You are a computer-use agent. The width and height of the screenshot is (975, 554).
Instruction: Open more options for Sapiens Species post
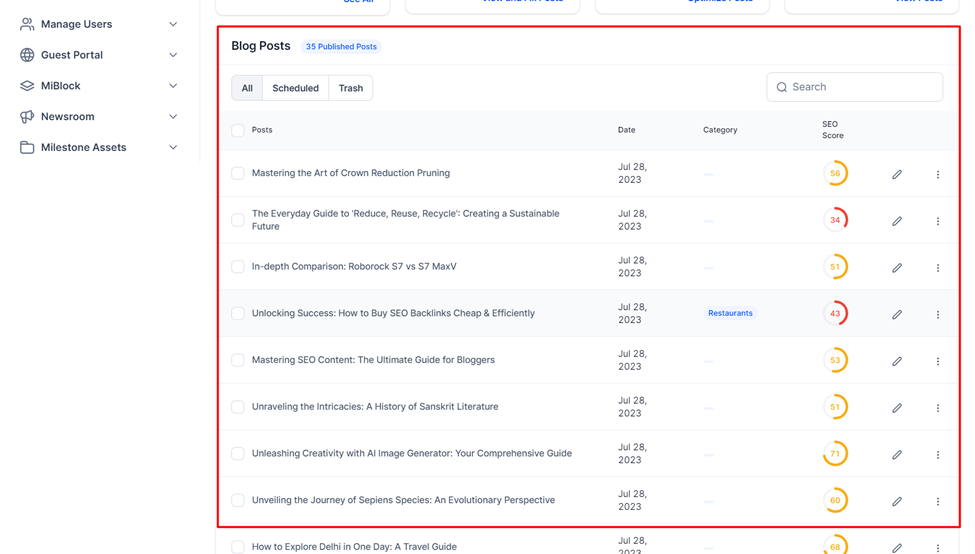[938, 501]
